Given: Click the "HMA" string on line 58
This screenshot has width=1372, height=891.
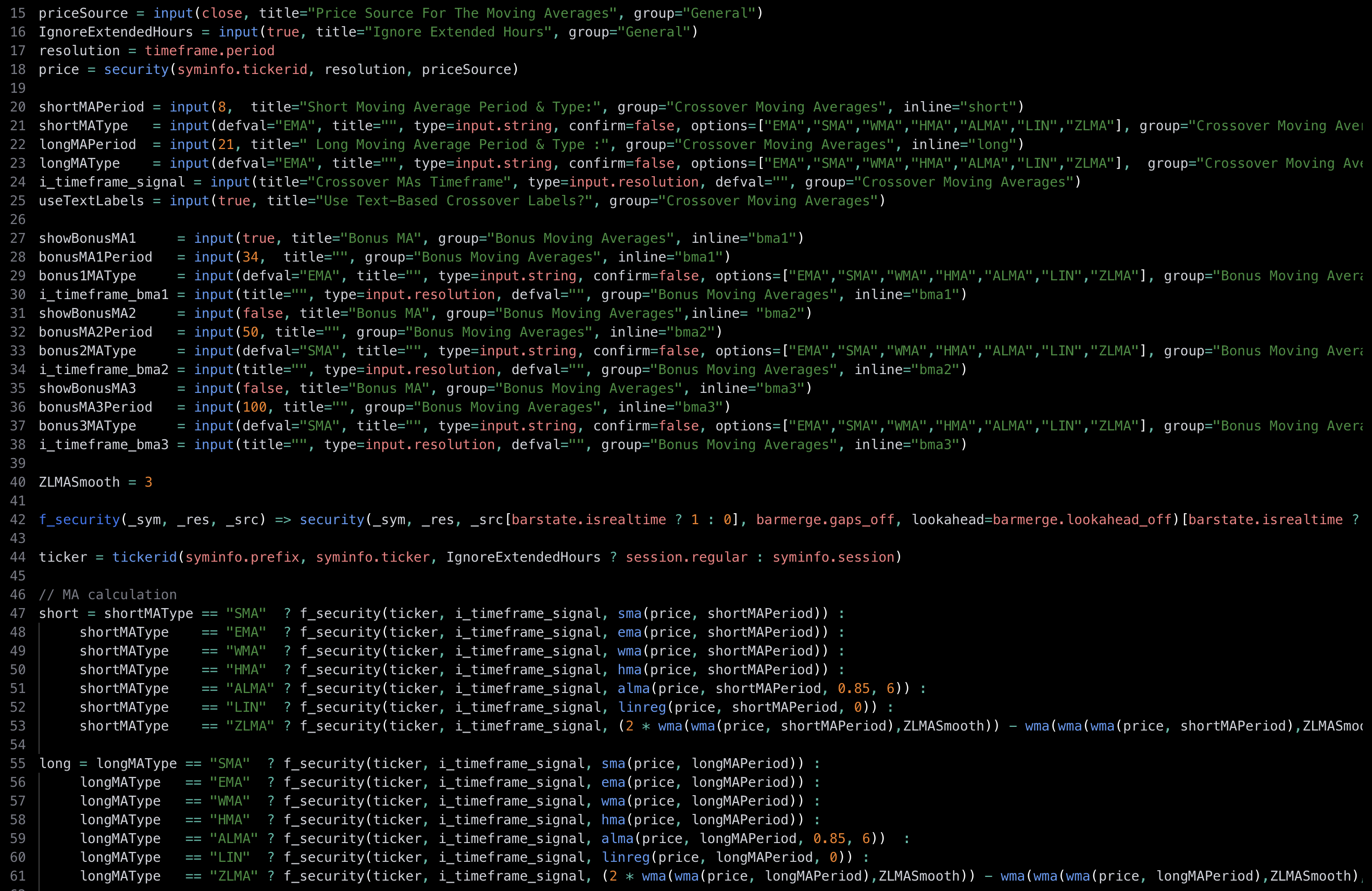Looking at the screenshot, I should (230, 820).
